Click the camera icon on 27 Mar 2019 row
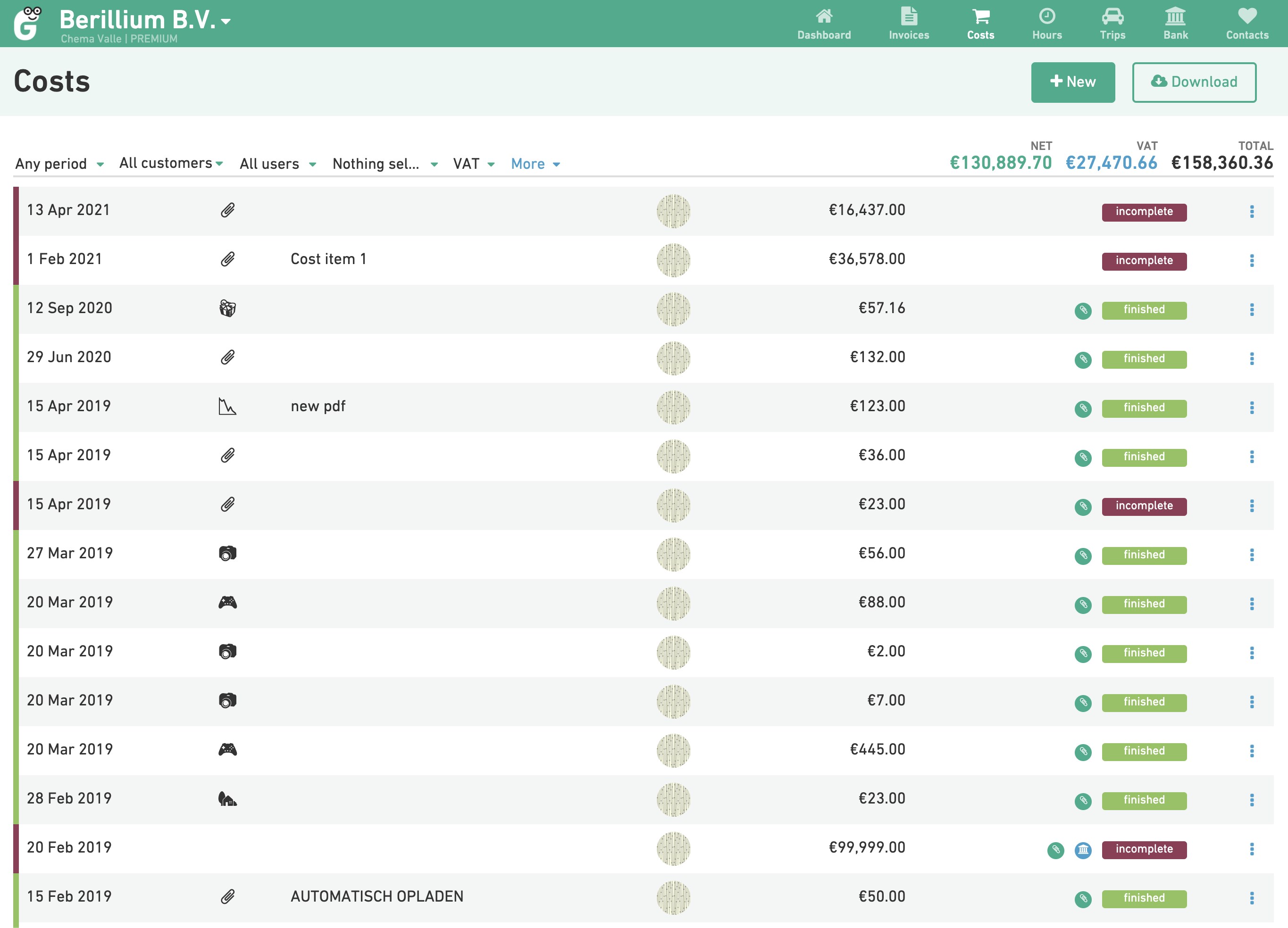 (x=227, y=554)
